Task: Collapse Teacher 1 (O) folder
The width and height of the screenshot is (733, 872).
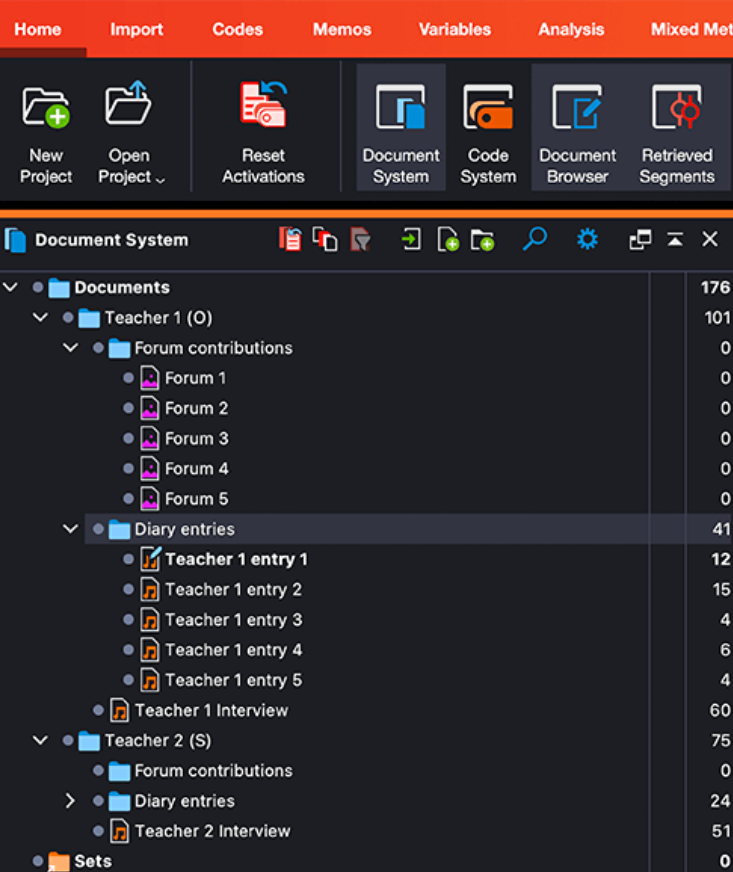Action: click(40, 317)
